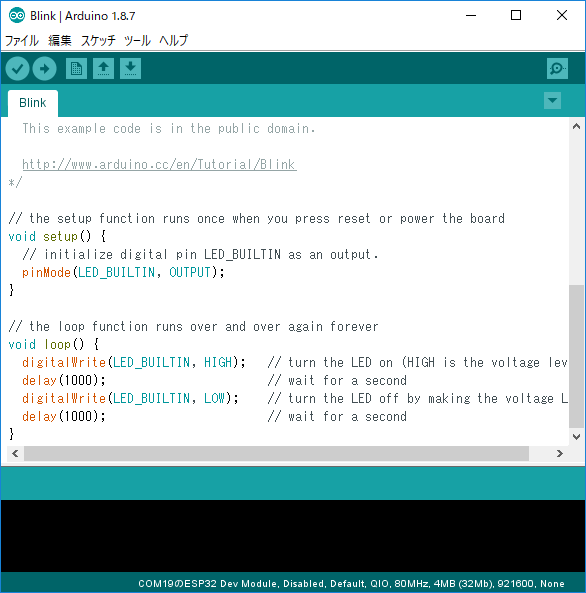Open the スケッチ menu

pos(98,40)
